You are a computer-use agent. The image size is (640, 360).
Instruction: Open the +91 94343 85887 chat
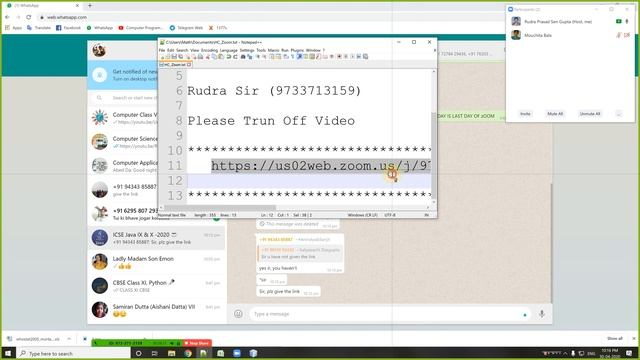click(123, 190)
